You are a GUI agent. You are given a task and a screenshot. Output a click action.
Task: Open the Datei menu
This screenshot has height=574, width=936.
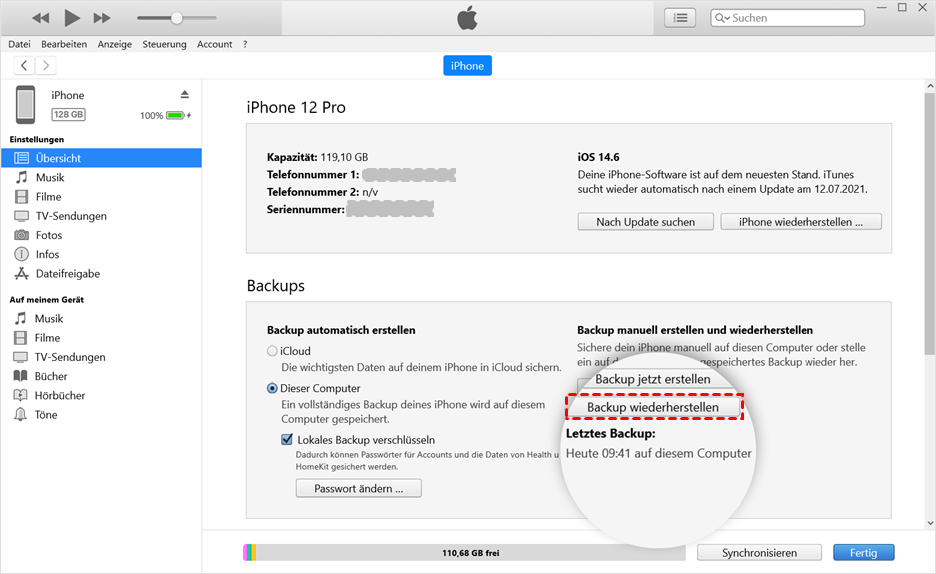tap(19, 44)
